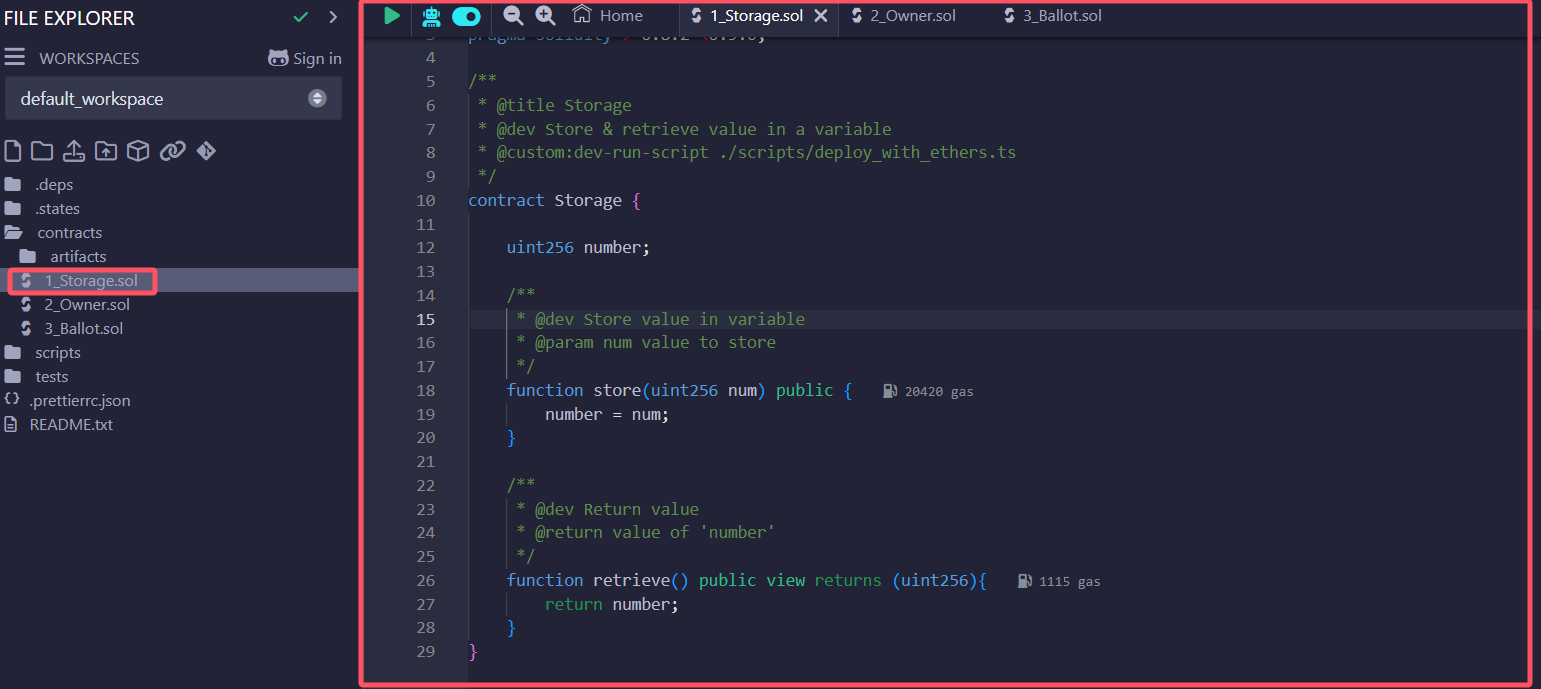Click the cube import icon

pyautogui.click(x=138, y=151)
